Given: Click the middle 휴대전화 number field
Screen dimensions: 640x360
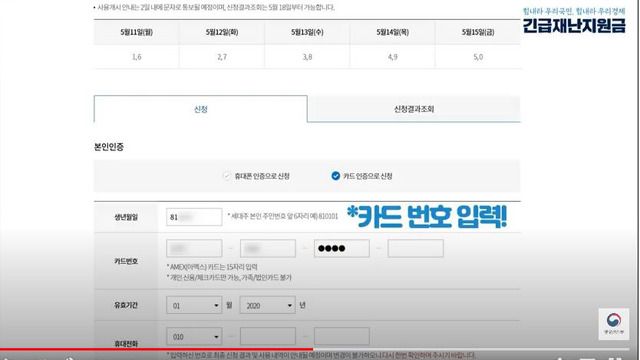Looking at the screenshot, I should click(x=268, y=337).
